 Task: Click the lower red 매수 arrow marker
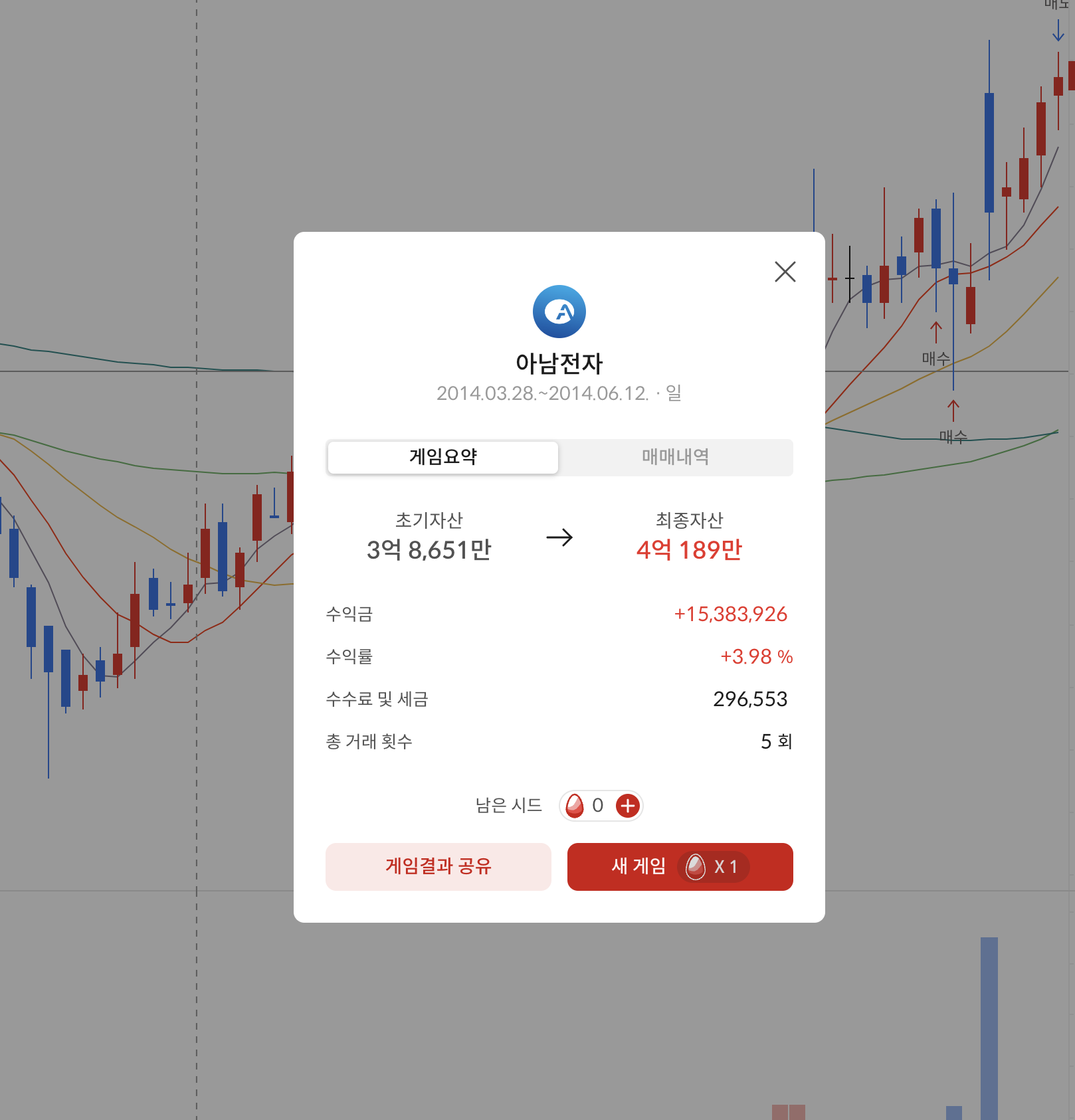click(953, 411)
